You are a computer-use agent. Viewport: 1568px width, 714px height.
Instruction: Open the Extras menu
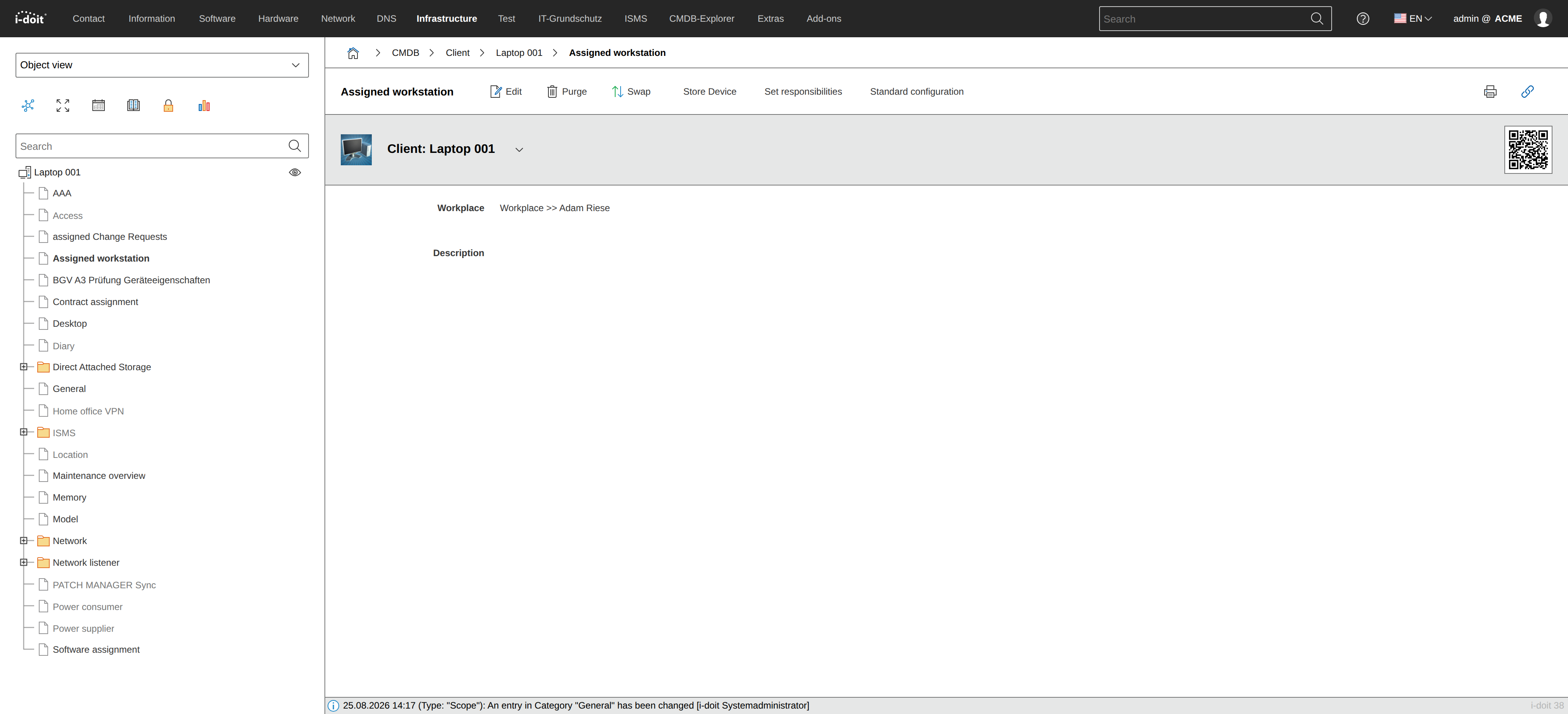[770, 19]
